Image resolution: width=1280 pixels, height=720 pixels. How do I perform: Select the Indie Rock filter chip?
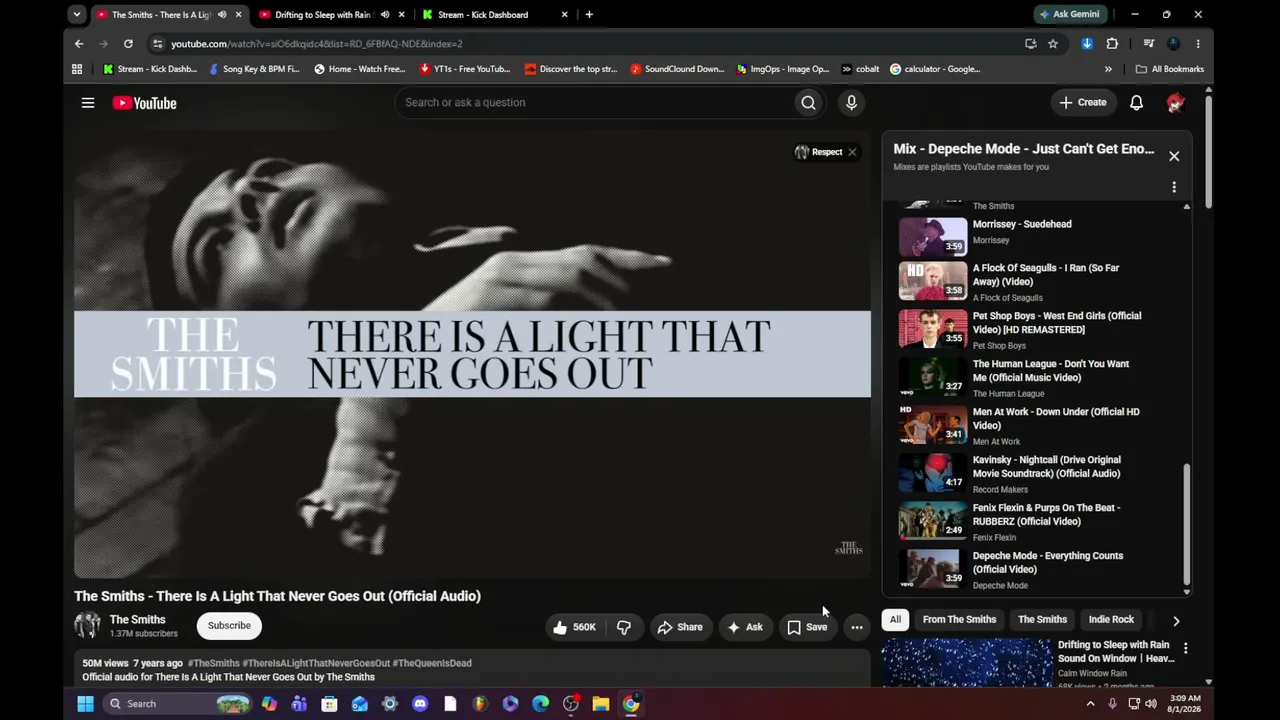(x=1111, y=620)
